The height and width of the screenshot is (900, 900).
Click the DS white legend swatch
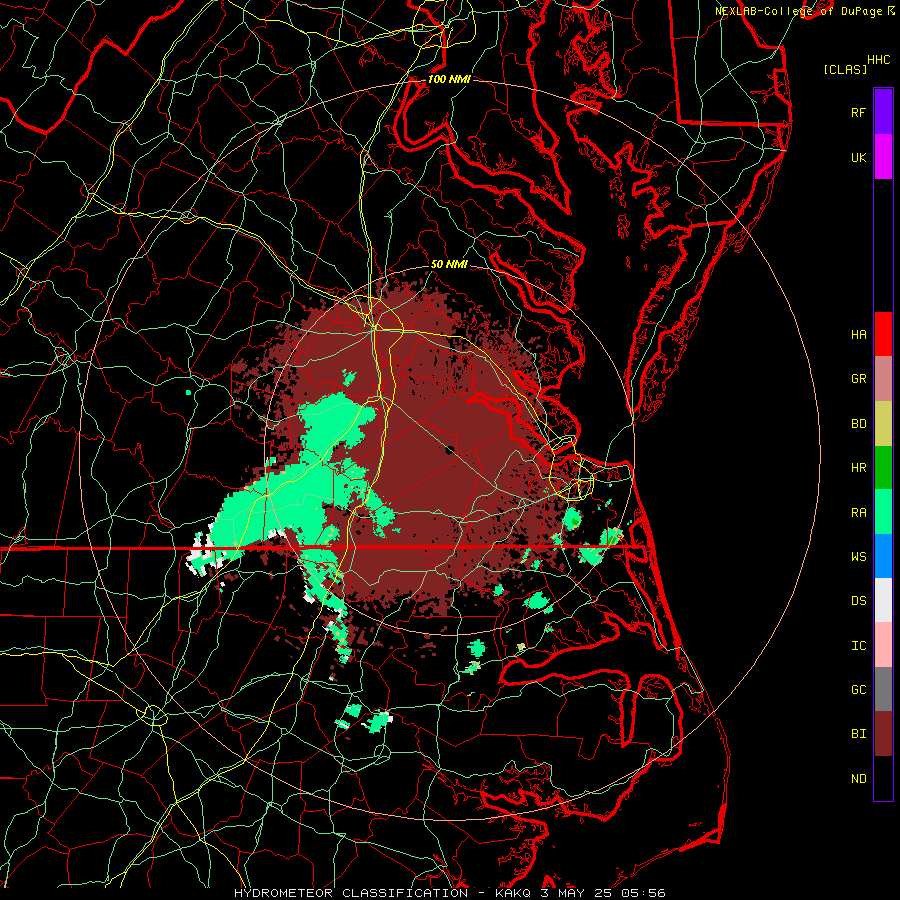(883, 600)
